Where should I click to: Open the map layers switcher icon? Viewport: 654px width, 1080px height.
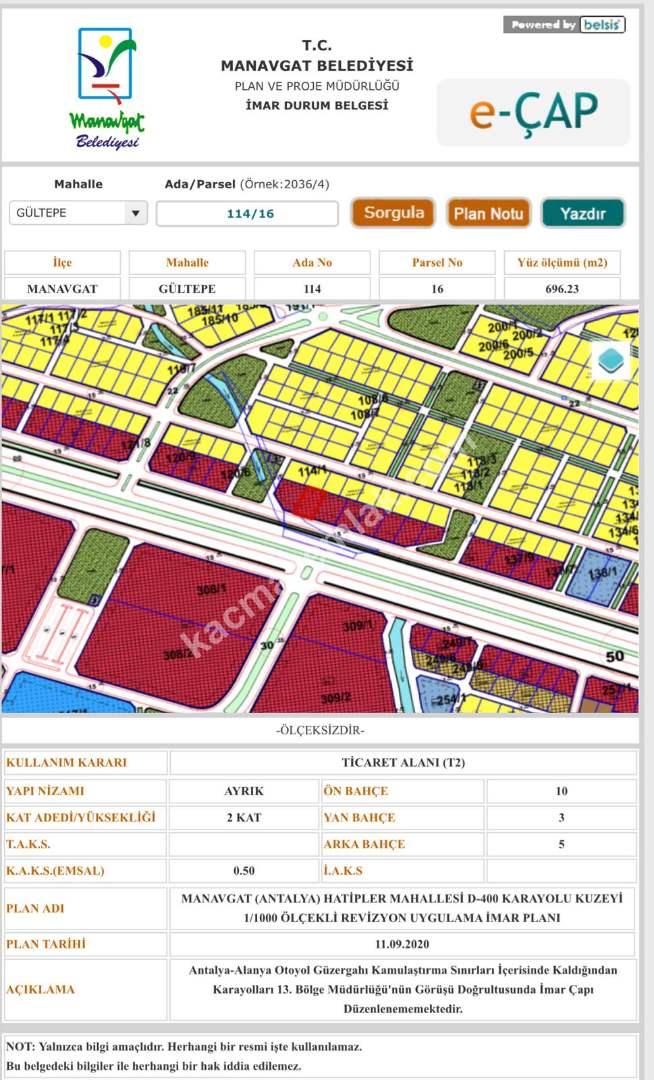click(611, 360)
